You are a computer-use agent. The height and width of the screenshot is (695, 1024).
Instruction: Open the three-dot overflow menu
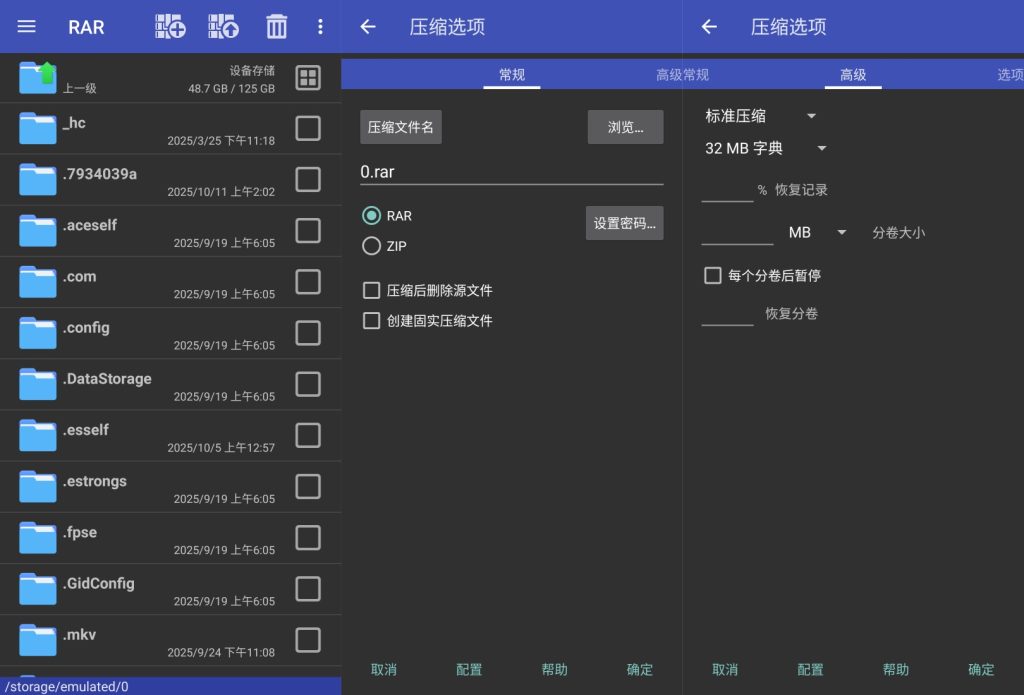pos(320,27)
